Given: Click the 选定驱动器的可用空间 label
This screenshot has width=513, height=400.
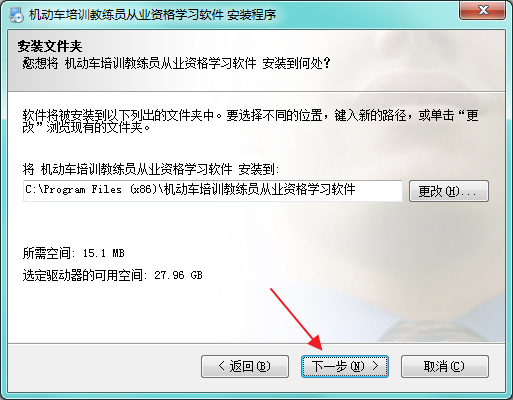Looking at the screenshot, I should pos(83,275).
